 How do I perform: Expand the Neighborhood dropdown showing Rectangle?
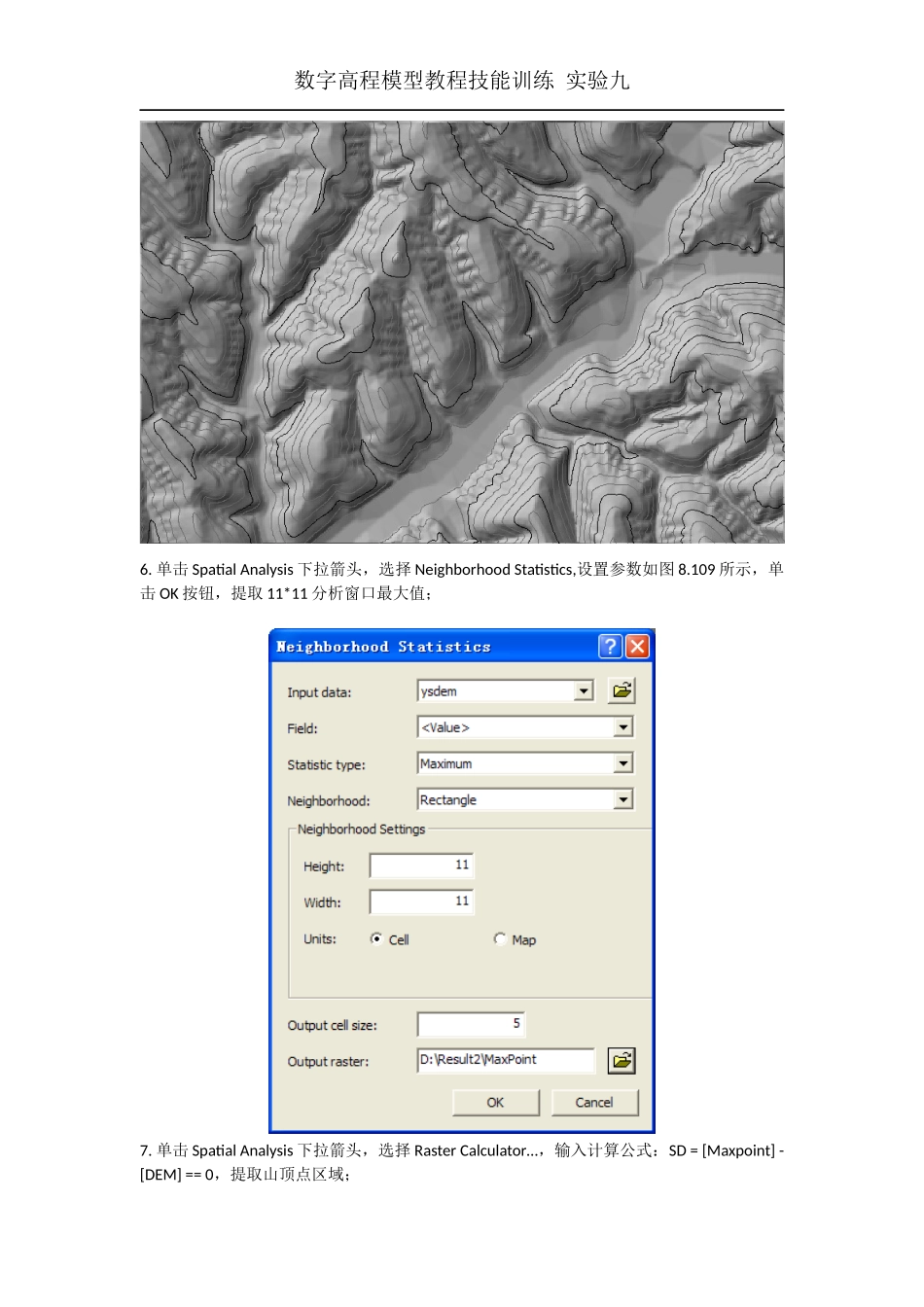tap(623, 799)
